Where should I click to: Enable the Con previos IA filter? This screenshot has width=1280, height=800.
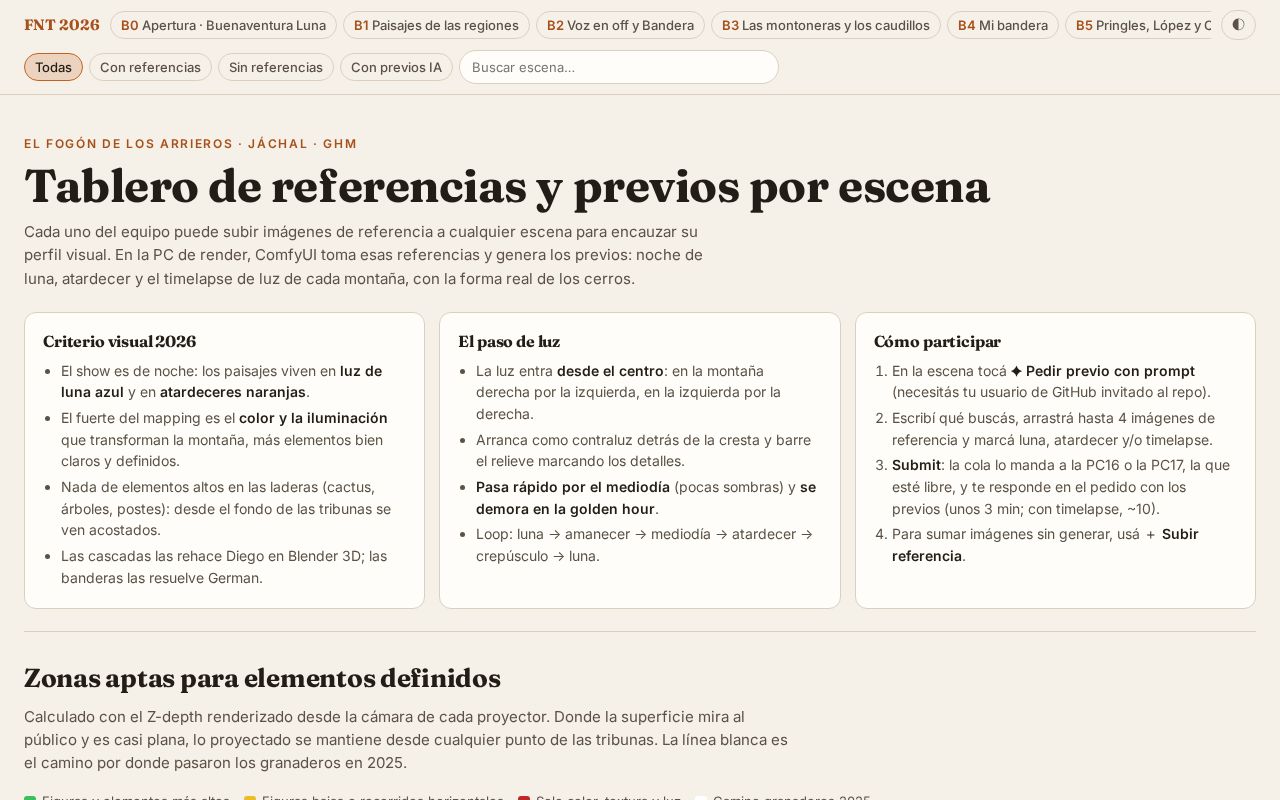pyautogui.click(x=396, y=67)
